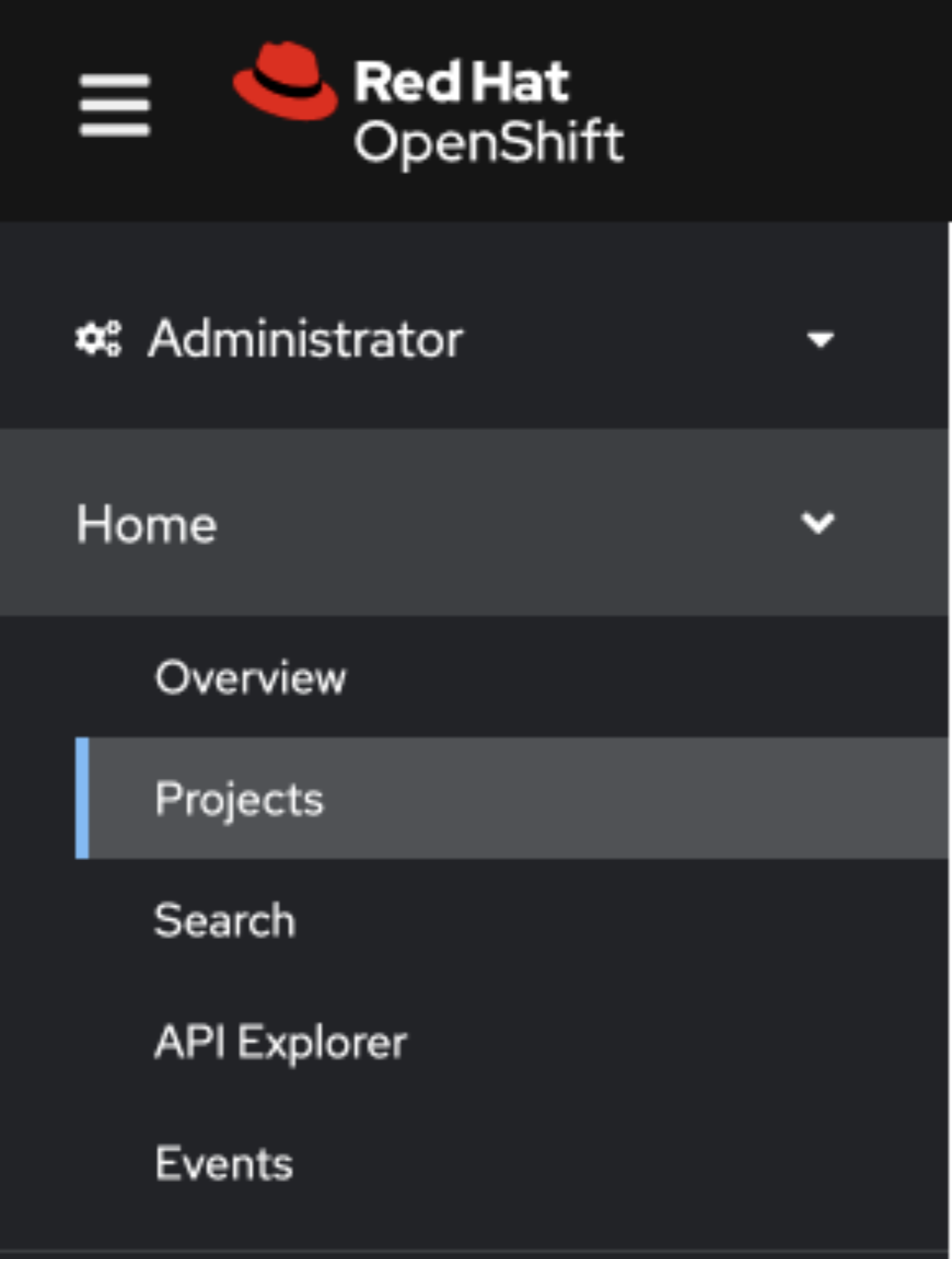Click the Administrator perspective gear icon
The image size is (952, 1264).
pos(98,338)
